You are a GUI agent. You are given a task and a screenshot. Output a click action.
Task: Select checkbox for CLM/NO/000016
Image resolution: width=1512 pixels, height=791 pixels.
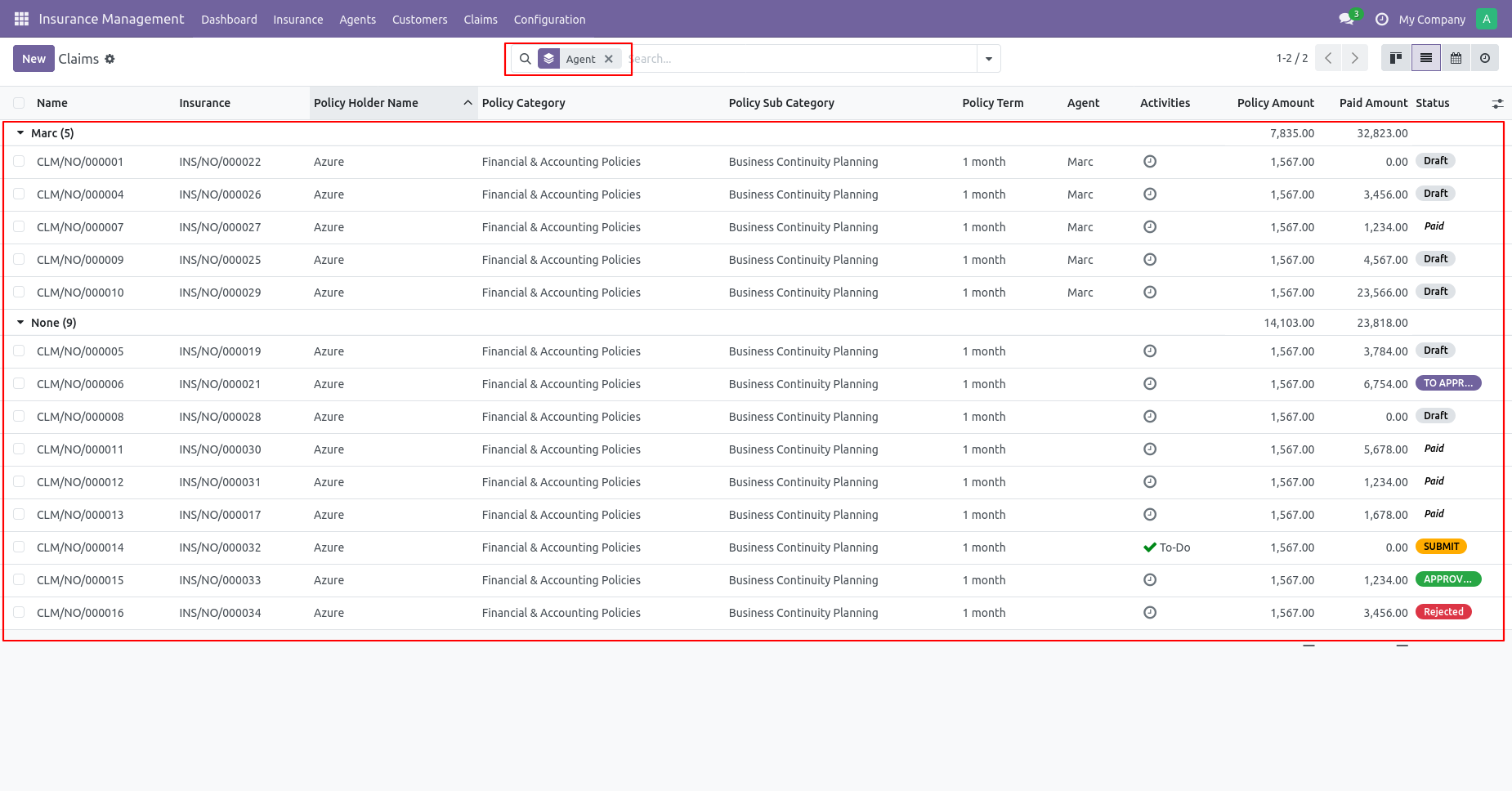click(x=19, y=613)
